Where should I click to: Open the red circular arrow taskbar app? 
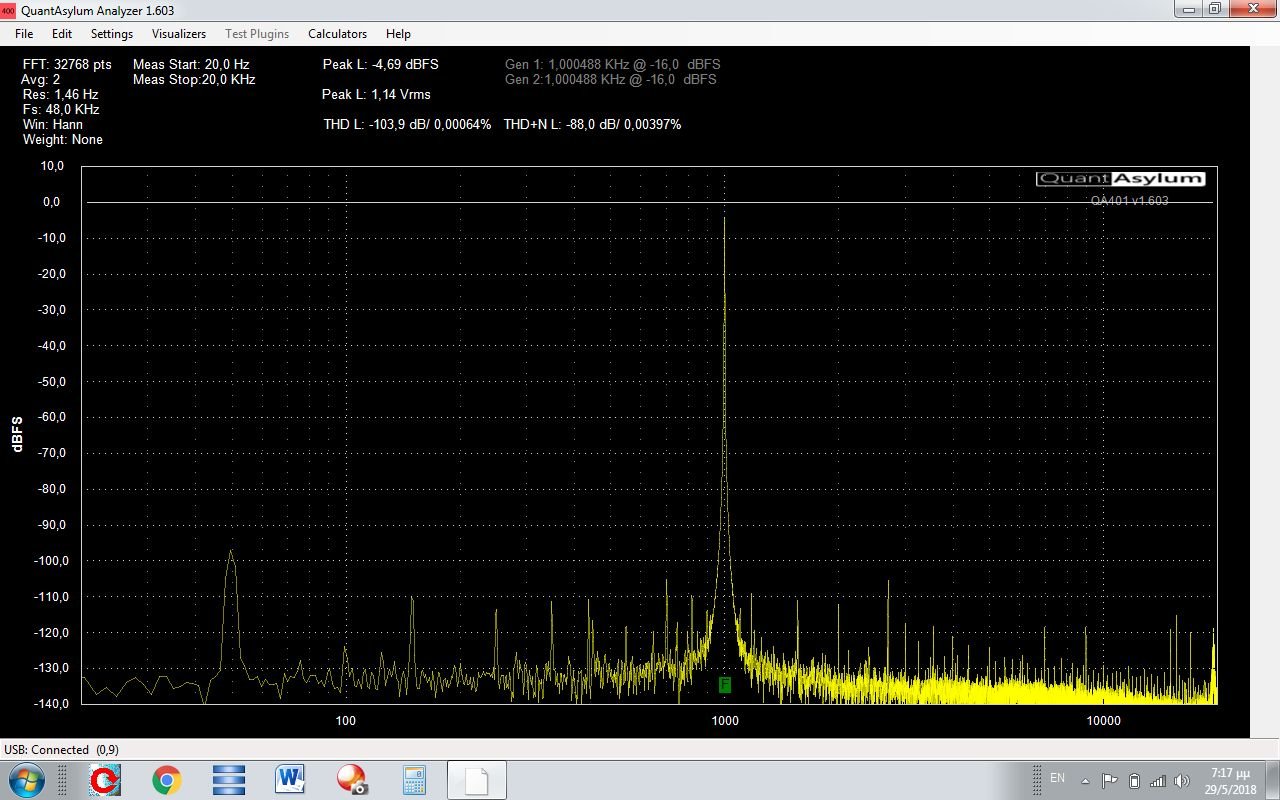coord(105,780)
